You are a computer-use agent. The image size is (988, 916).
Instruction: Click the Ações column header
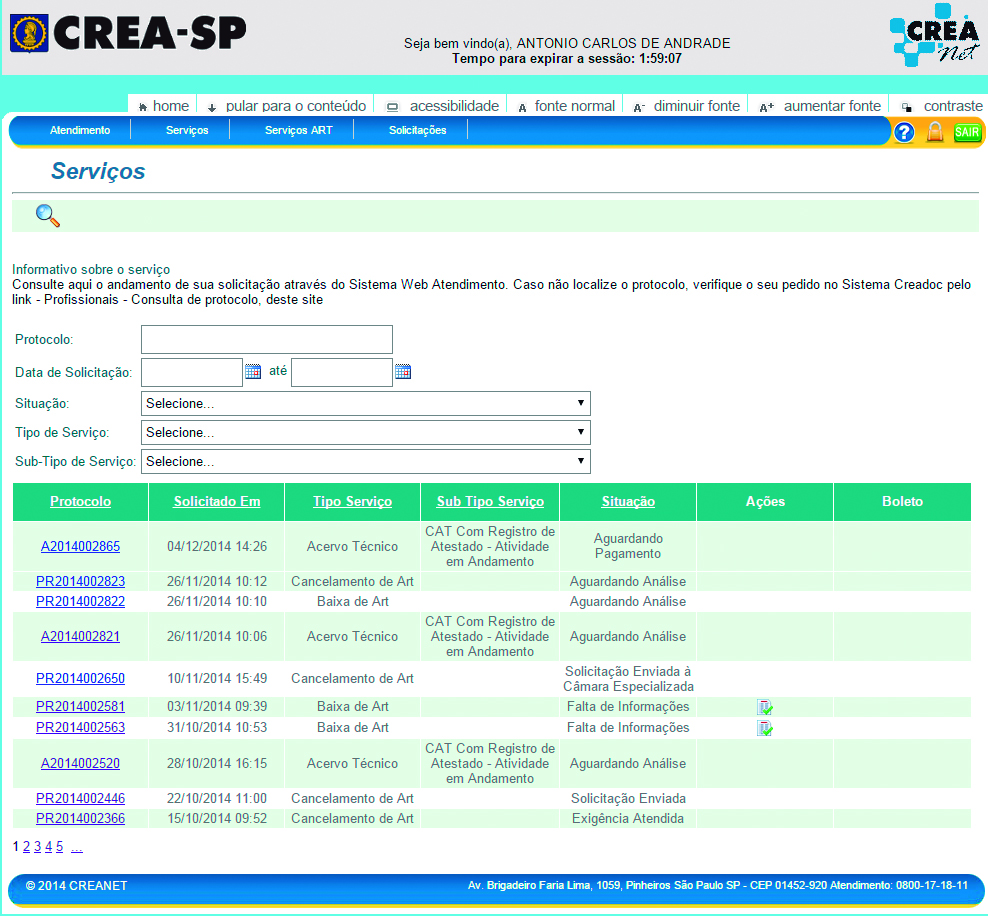(x=765, y=501)
